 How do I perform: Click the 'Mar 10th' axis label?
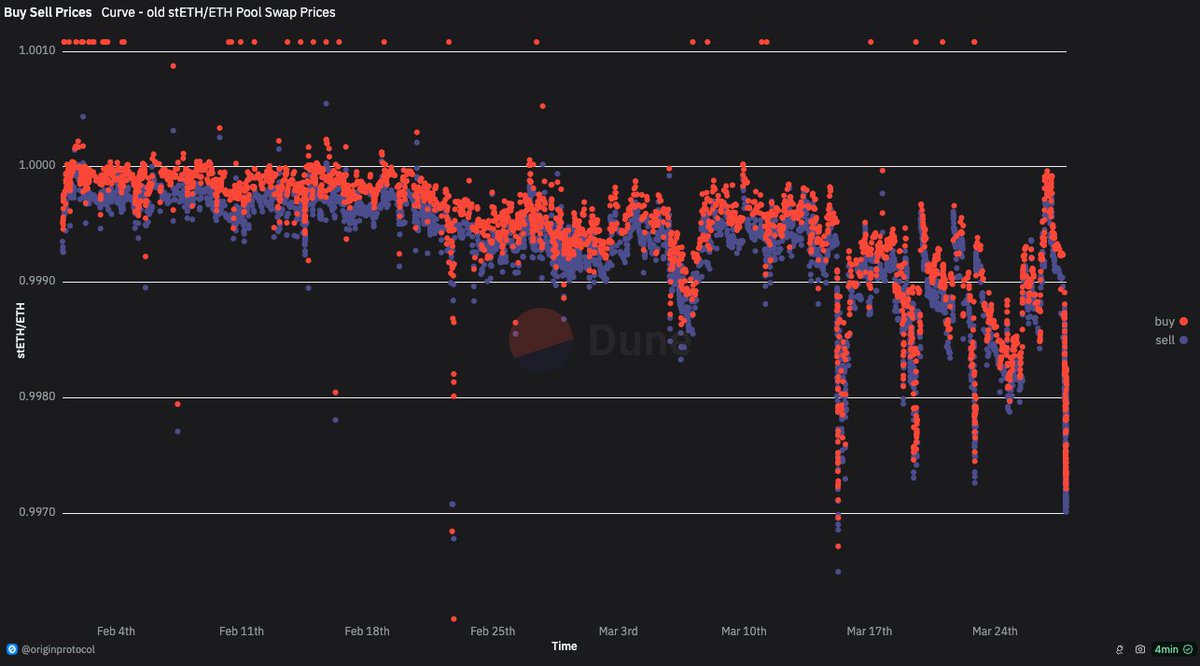coord(744,631)
